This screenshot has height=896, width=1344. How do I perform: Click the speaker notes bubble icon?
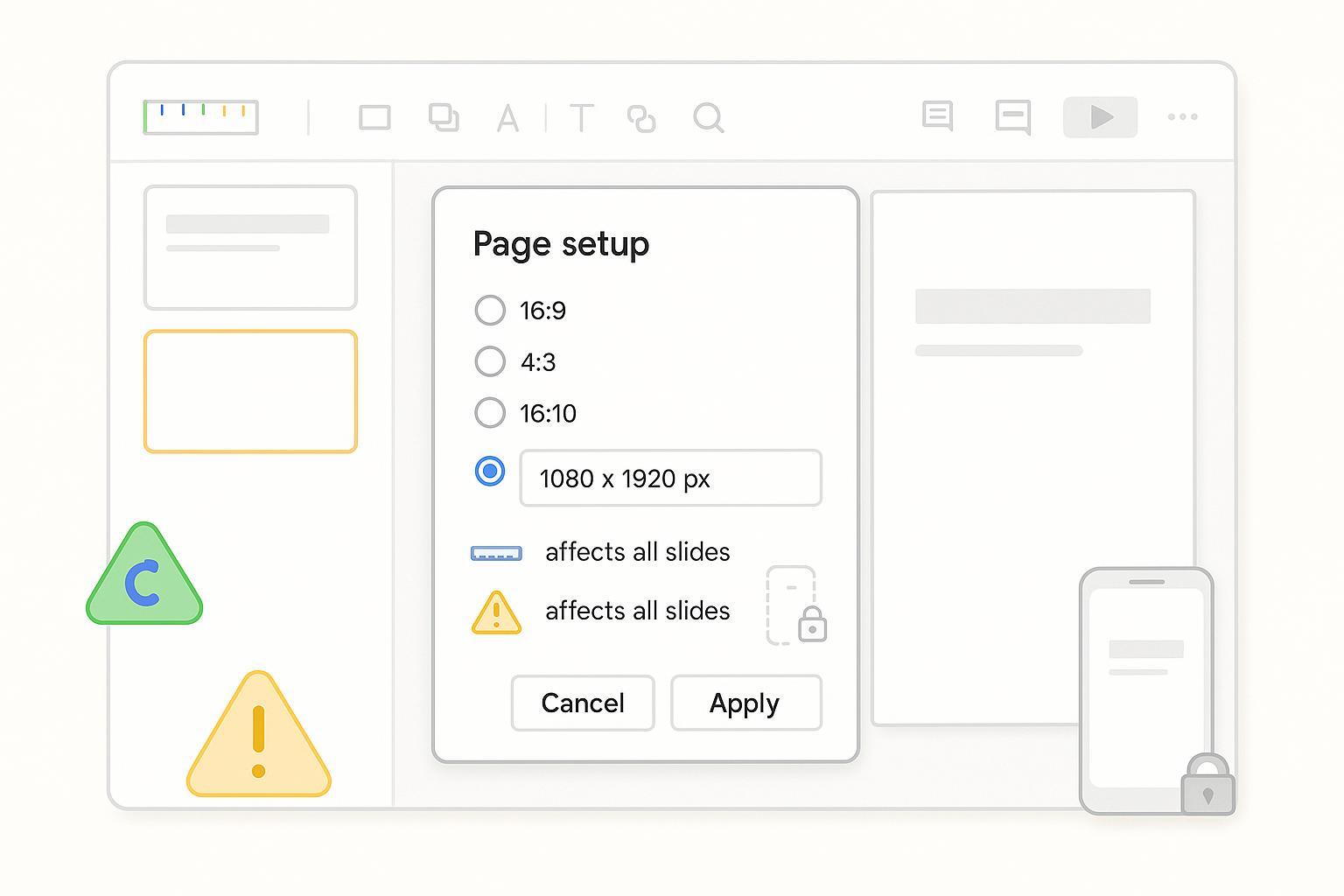pyautogui.click(x=1012, y=117)
